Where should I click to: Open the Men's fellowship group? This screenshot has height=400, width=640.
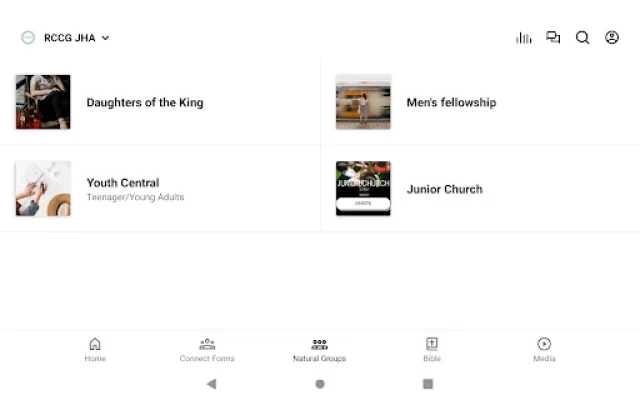coord(451,102)
